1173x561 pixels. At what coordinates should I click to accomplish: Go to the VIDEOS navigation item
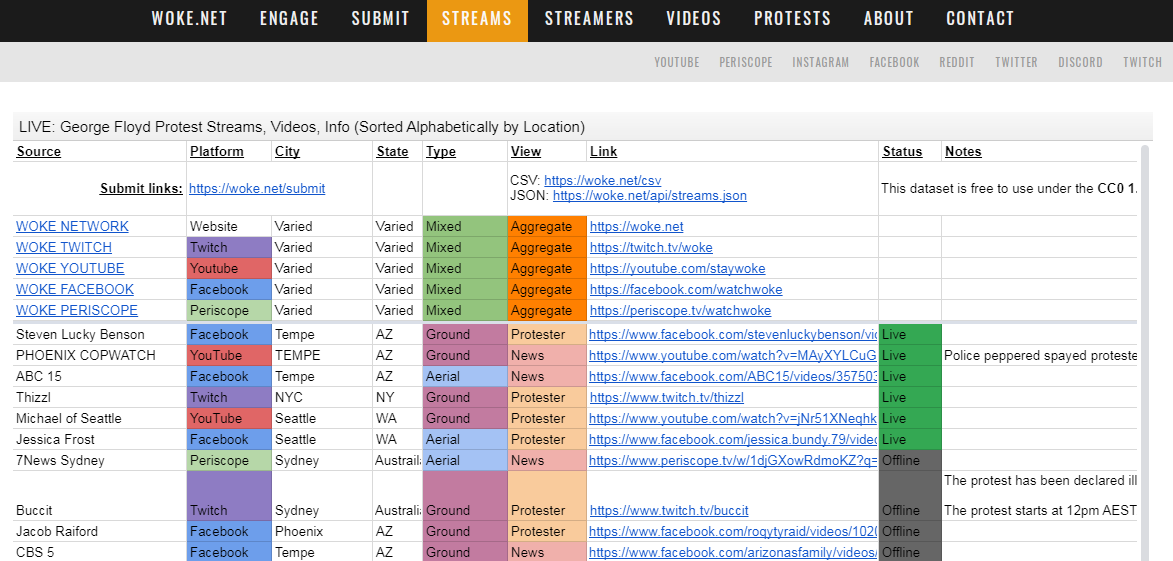693,19
